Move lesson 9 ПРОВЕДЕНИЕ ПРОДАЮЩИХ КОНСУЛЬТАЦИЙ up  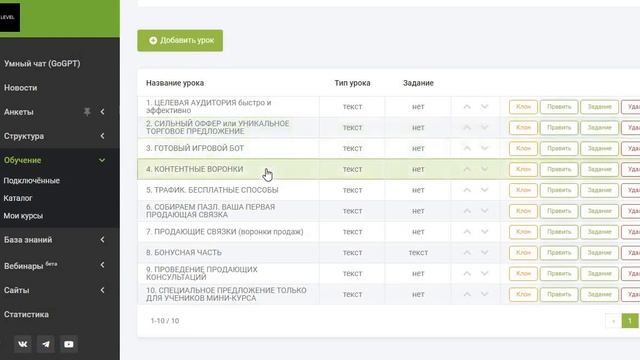[x=467, y=273]
